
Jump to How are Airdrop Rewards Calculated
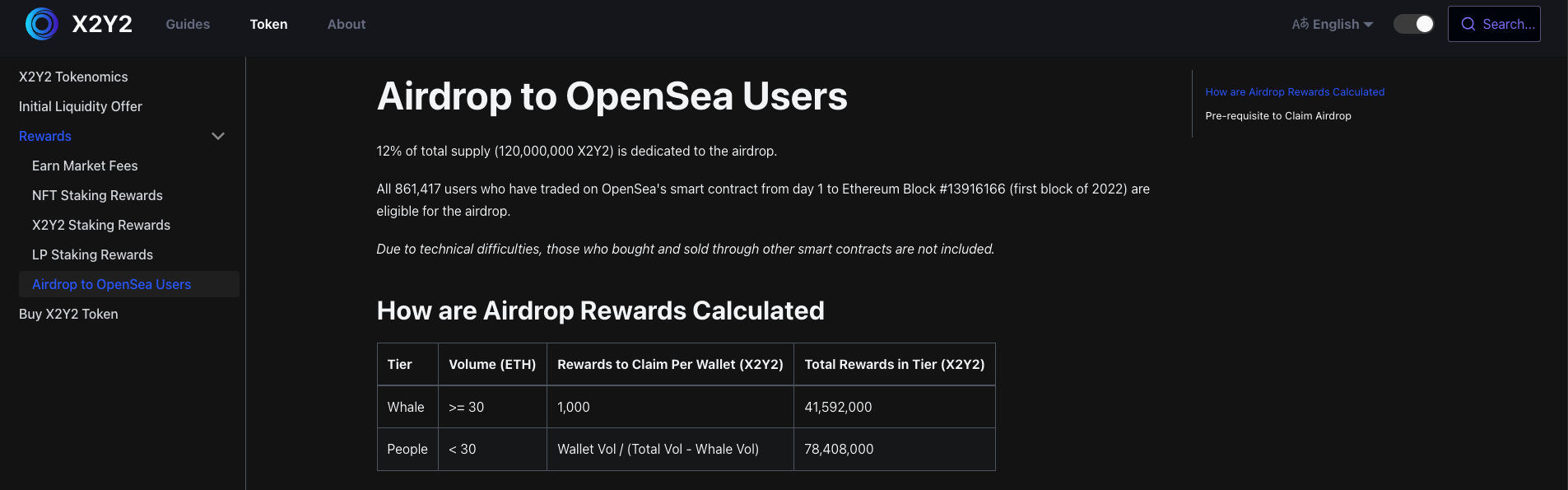pos(1294,92)
